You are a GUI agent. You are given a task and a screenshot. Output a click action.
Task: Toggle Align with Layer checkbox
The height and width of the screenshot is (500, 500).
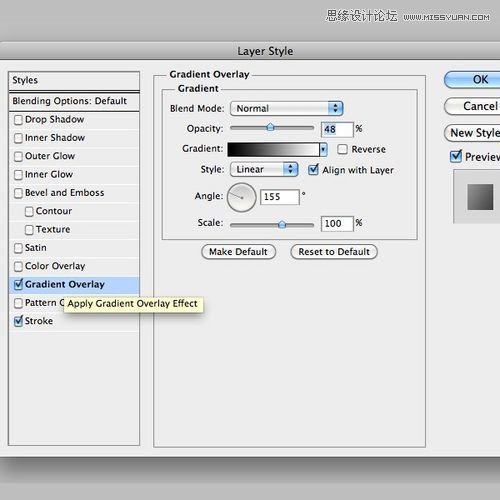click(313, 170)
